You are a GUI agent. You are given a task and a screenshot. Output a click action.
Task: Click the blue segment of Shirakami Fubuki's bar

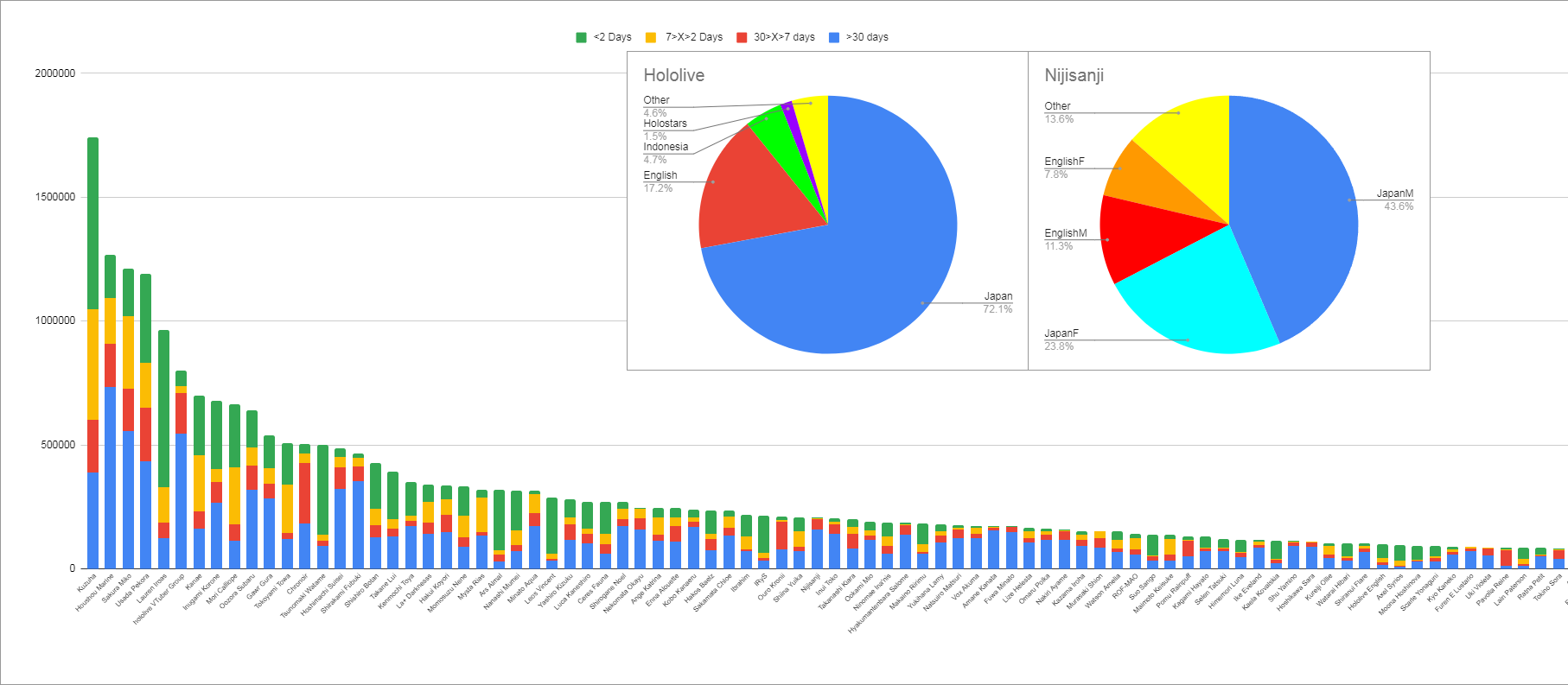(x=358, y=525)
